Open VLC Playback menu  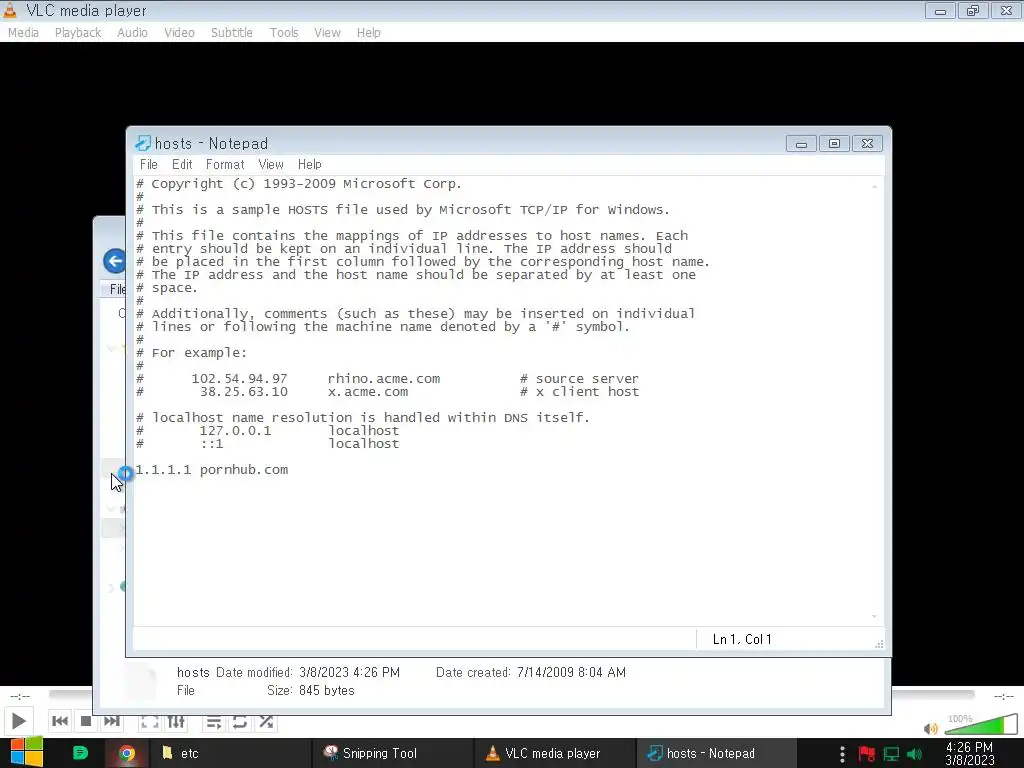[78, 33]
